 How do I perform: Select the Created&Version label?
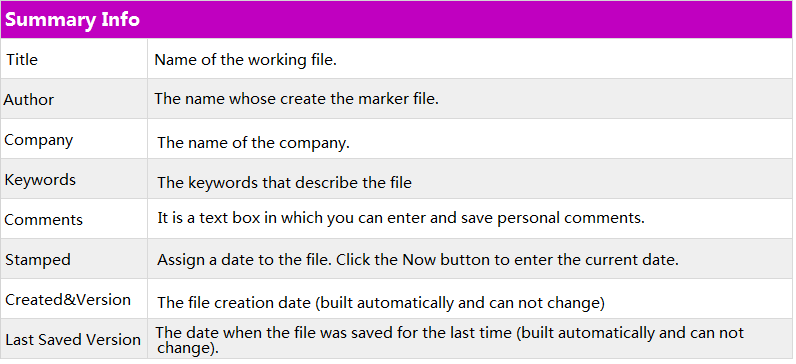tap(68, 300)
